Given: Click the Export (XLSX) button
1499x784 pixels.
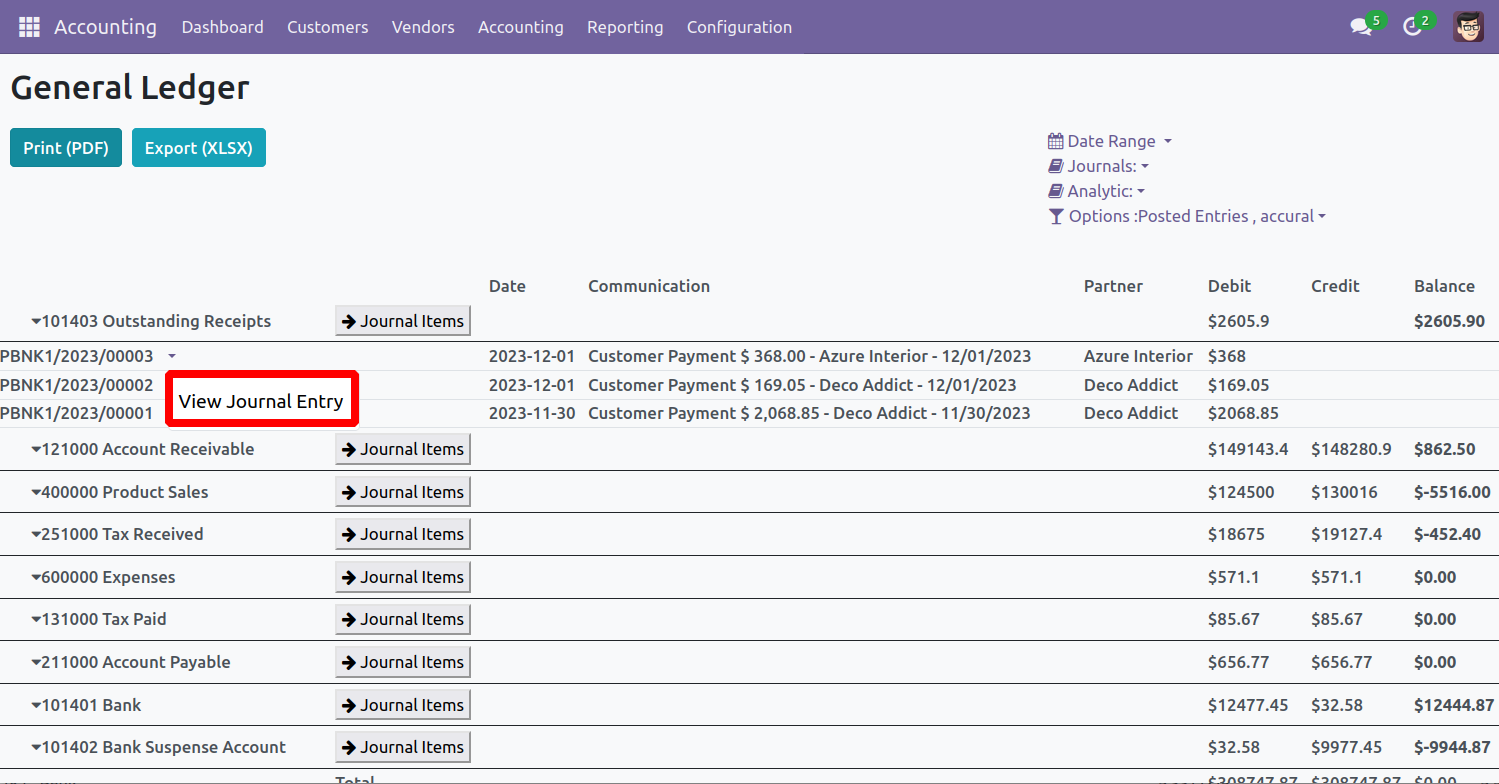Looking at the screenshot, I should coord(198,148).
